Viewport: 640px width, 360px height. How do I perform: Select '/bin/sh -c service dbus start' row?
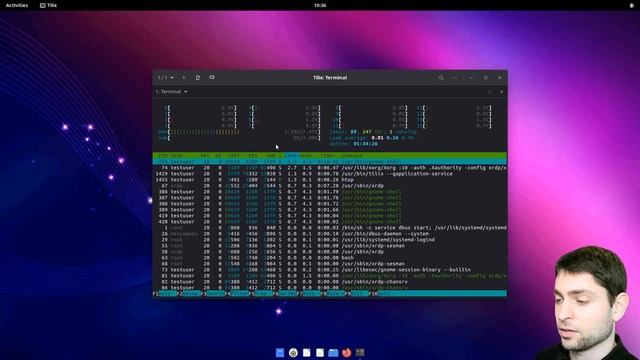coord(330,228)
